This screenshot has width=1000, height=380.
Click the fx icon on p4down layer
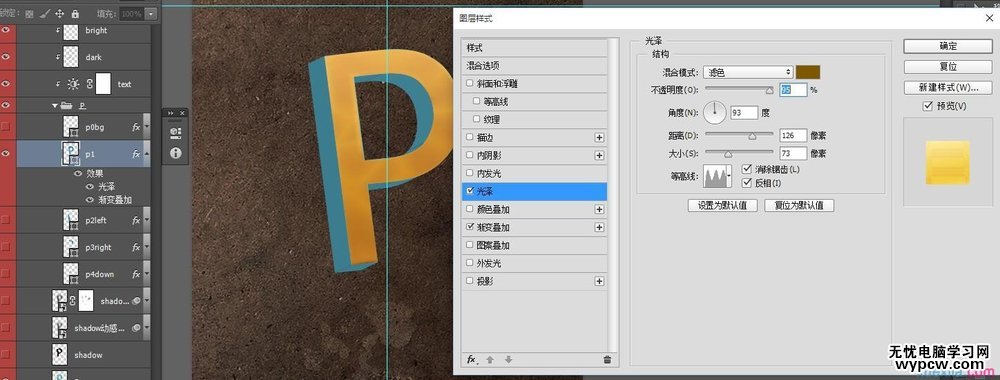point(136,274)
